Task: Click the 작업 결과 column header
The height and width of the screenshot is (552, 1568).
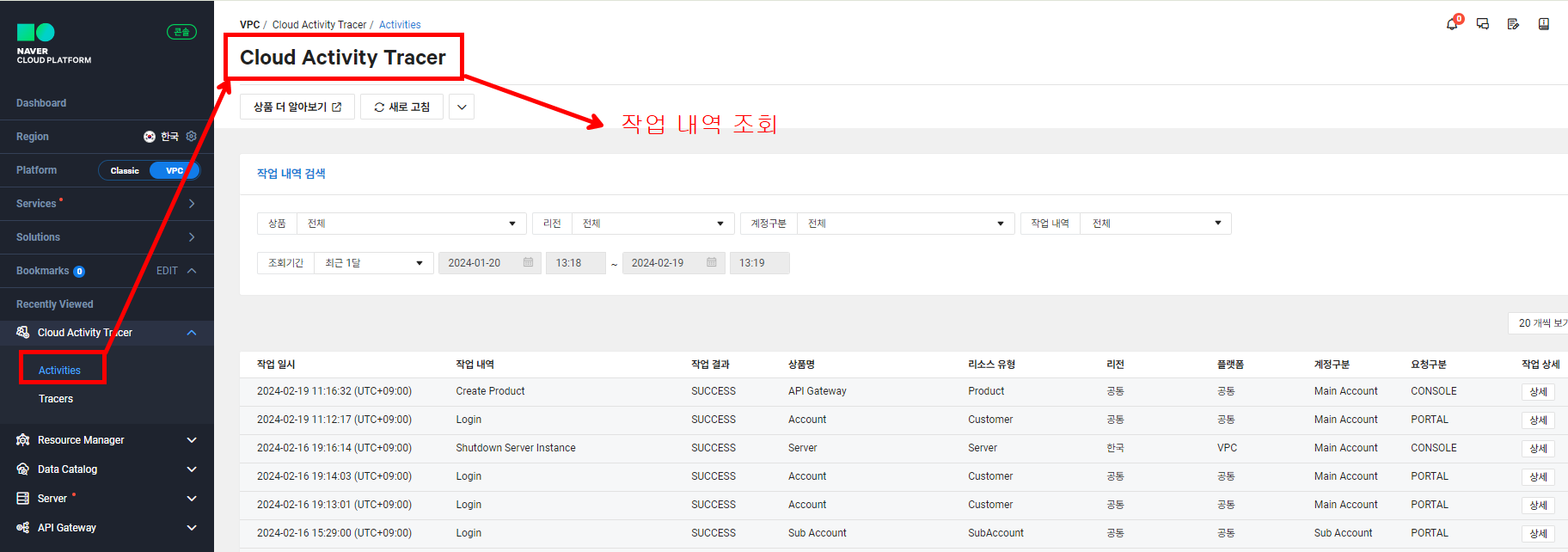Action: tap(710, 365)
